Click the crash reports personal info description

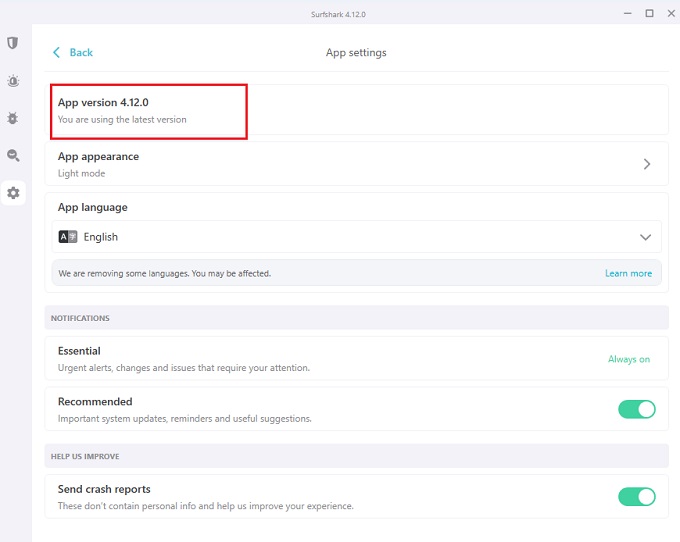pyautogui.click(x=206, y=506)
